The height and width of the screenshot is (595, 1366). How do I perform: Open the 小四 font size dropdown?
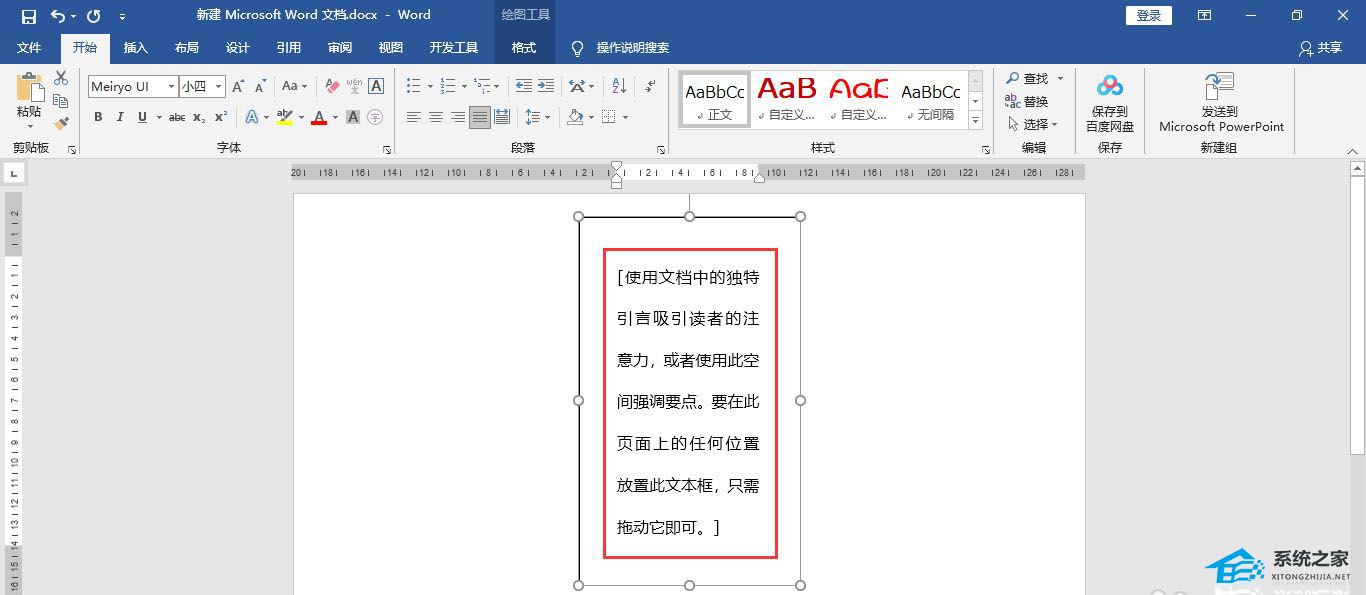(218, 87)
